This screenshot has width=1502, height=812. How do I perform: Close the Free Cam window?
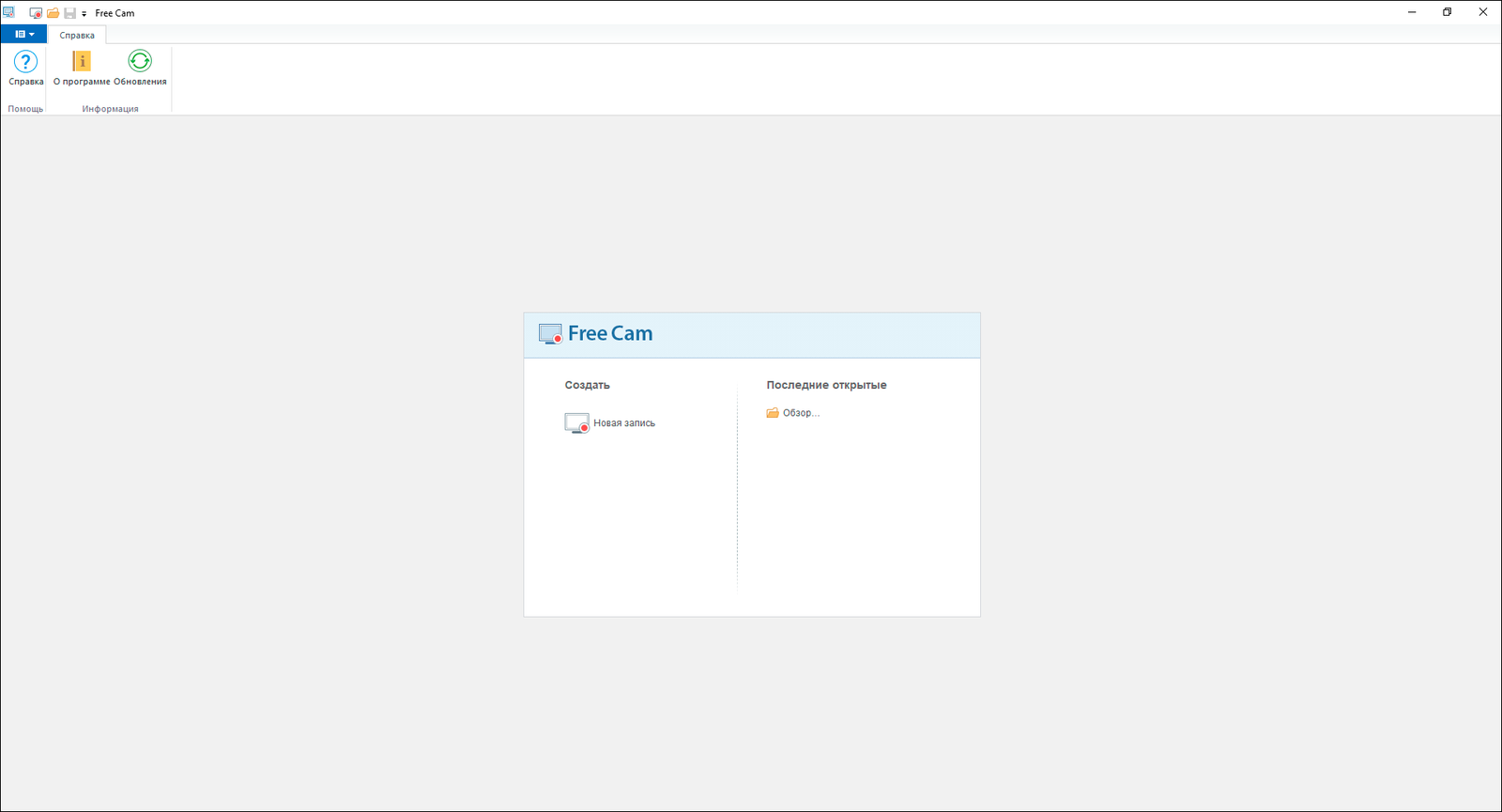tap(1483, 12)
